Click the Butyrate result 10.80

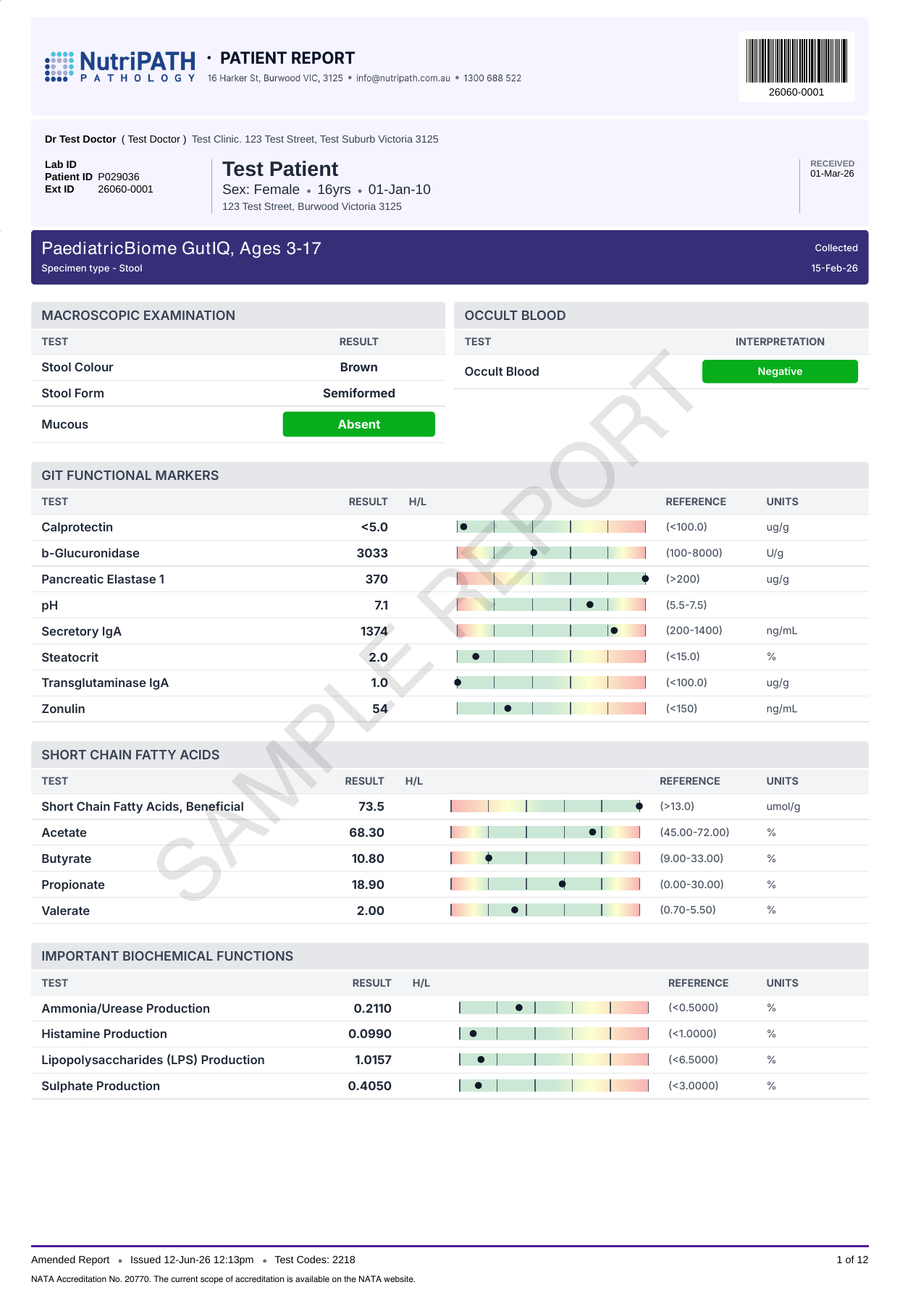(x=368, y=858)
